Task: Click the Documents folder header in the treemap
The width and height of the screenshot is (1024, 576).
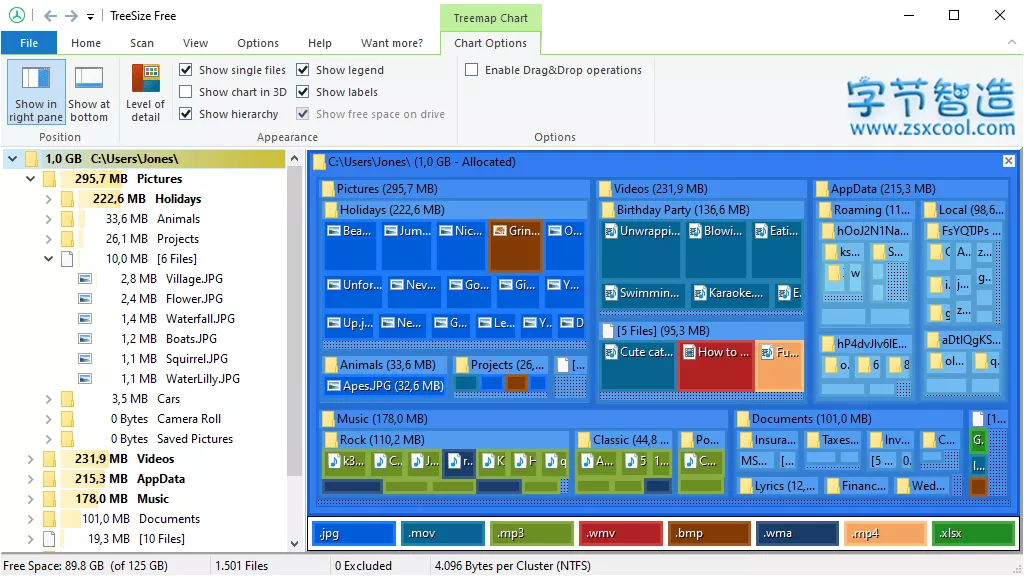Action: pyautogui.click(x=849, y=419)
